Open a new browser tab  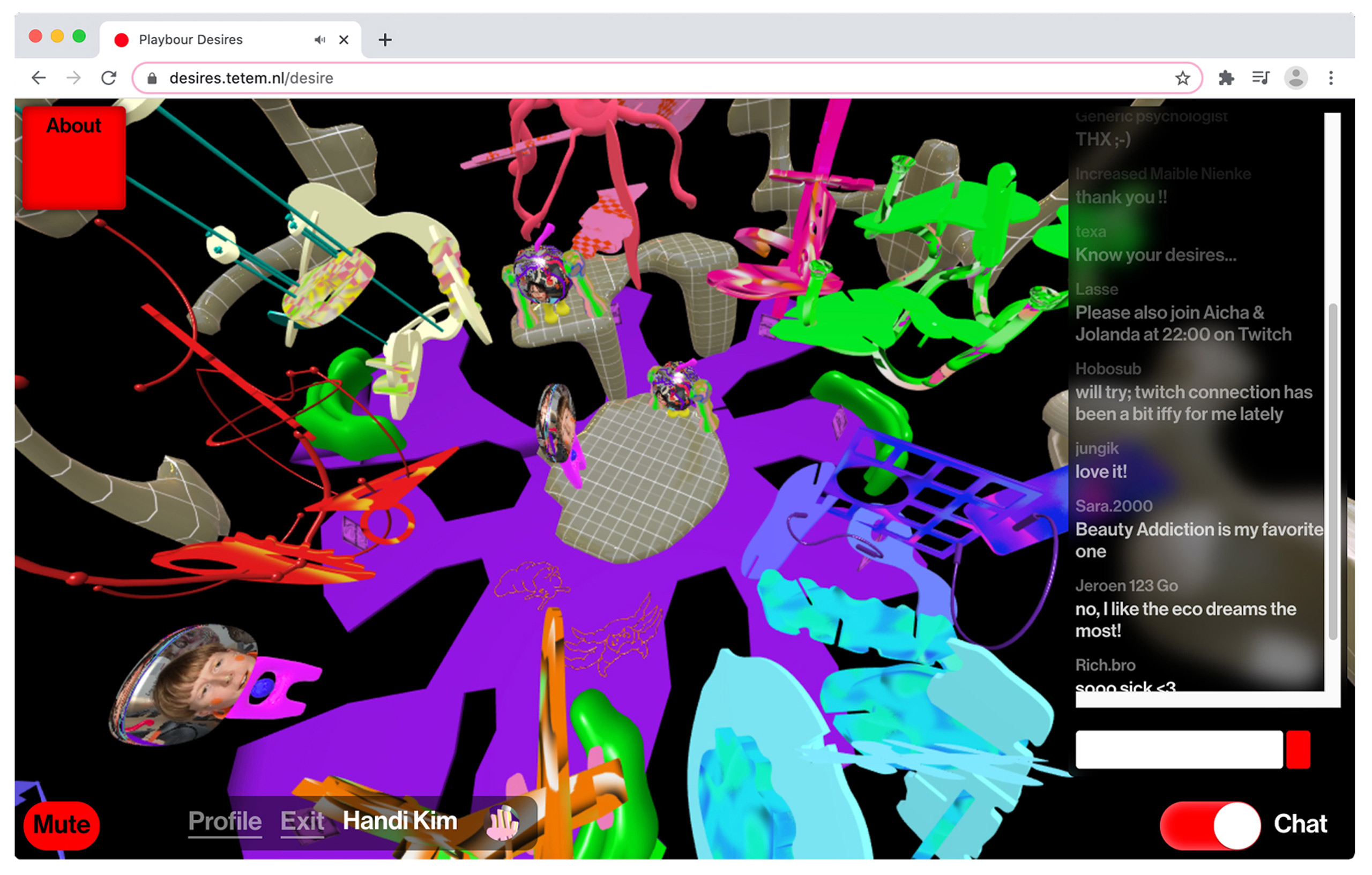click(385, 40)
